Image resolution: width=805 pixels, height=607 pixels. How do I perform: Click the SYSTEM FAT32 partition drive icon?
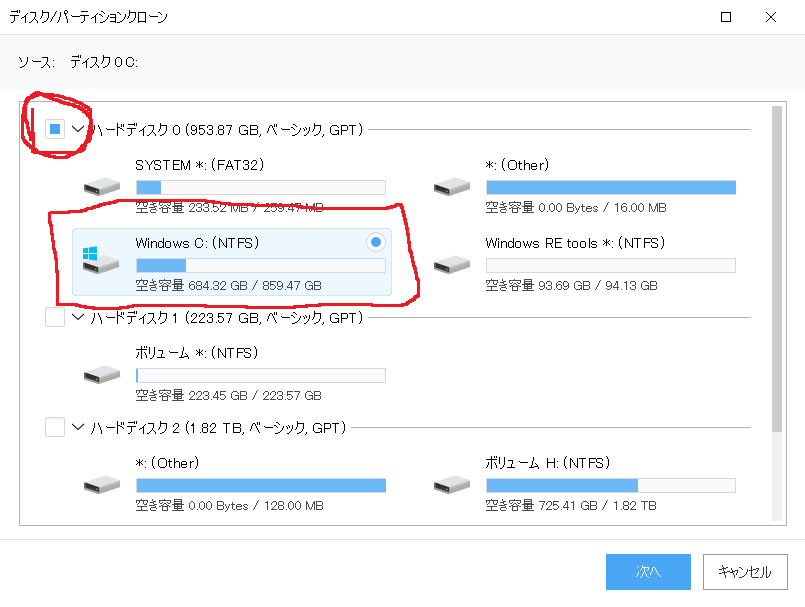pyautogui.click(x=102, y=186)
